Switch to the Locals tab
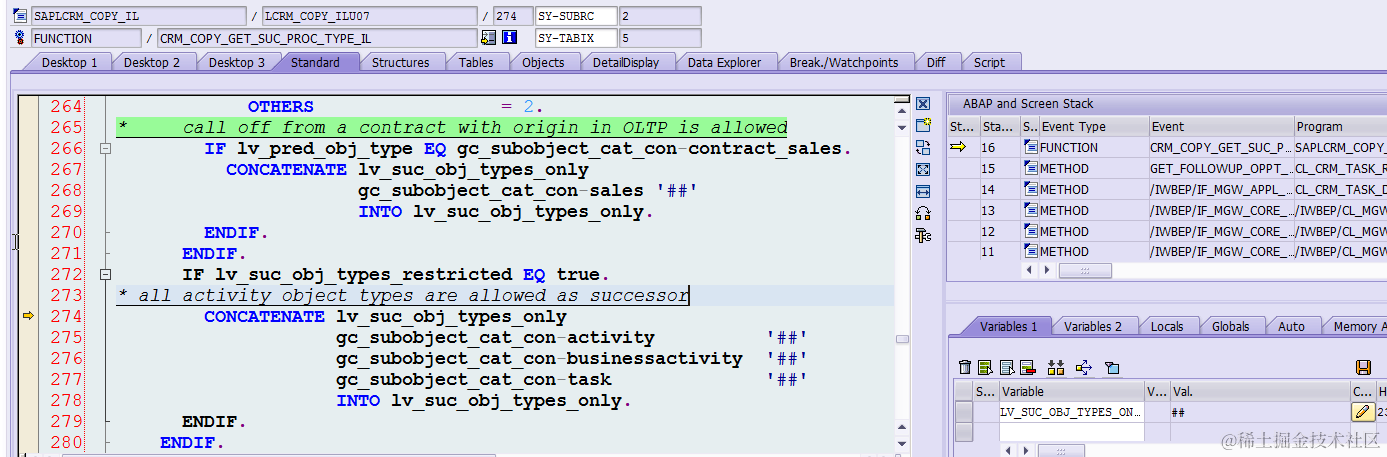This screenshot has width=1387, height=457. 1167,326
